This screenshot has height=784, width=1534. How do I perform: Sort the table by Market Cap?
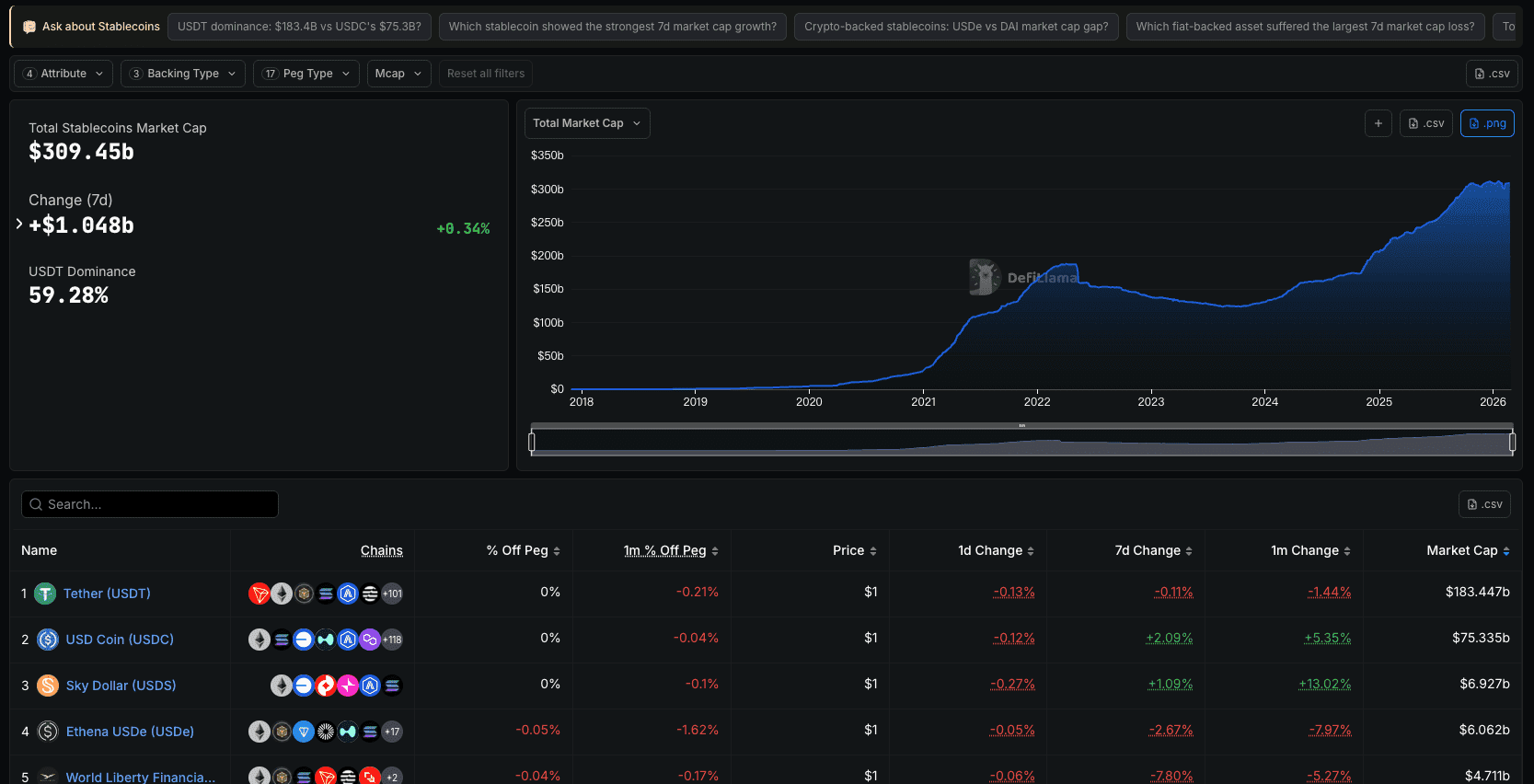(1467, 550)
